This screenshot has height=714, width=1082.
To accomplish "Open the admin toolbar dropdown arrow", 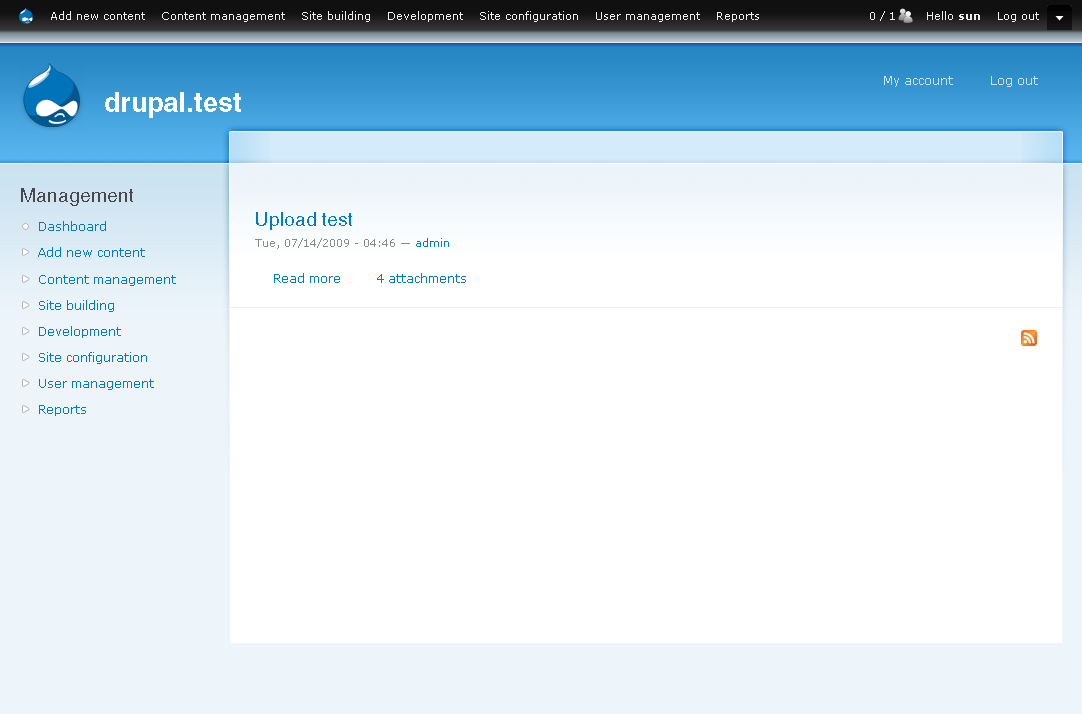I will [1059, 17].
